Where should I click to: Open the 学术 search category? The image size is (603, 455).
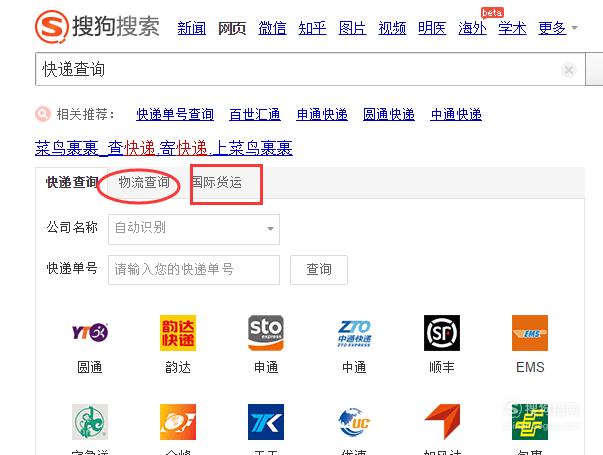tap(512, 28)
